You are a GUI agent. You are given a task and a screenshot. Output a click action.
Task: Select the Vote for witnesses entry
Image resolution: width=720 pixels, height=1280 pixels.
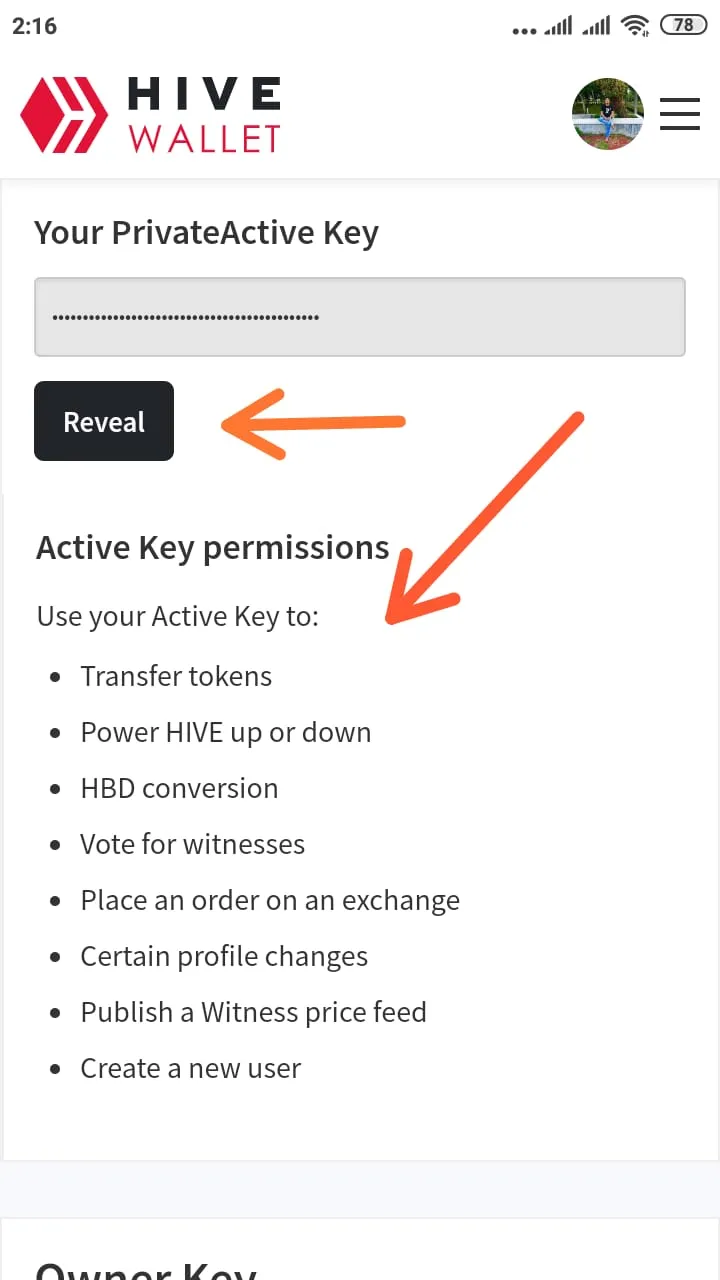(192, 844)
